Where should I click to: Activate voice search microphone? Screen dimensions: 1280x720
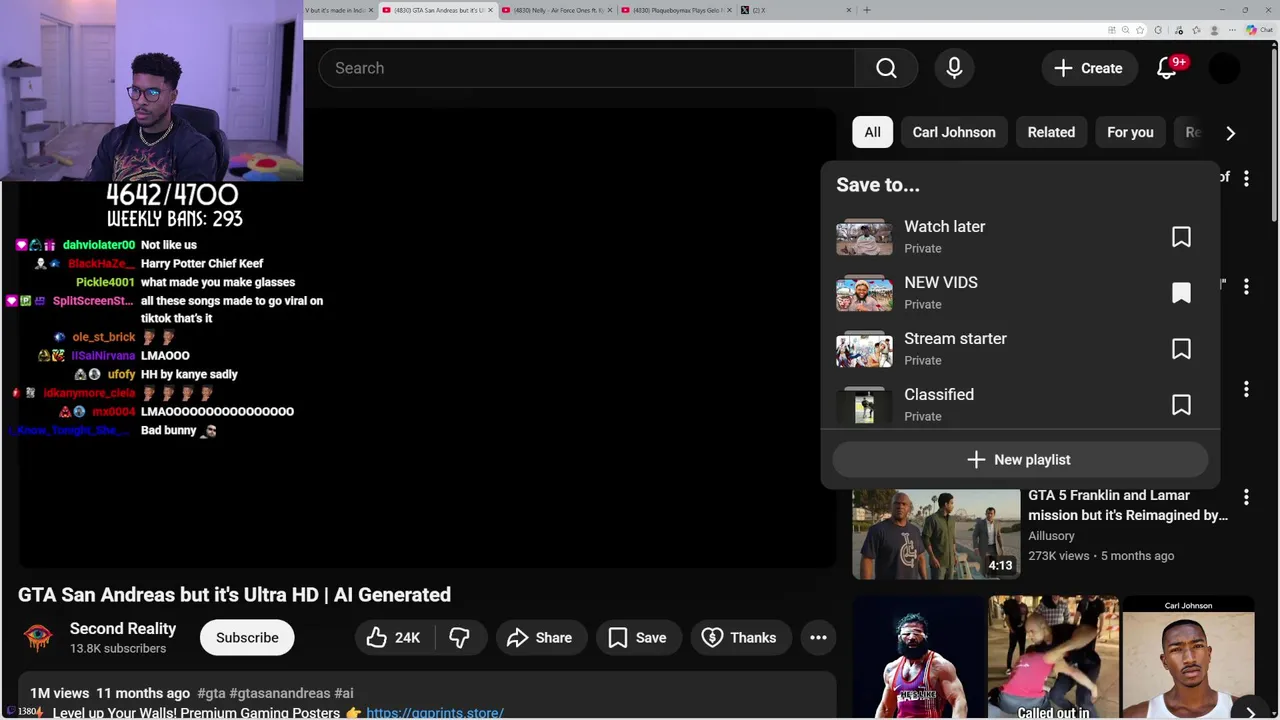[x=954, y=68]
